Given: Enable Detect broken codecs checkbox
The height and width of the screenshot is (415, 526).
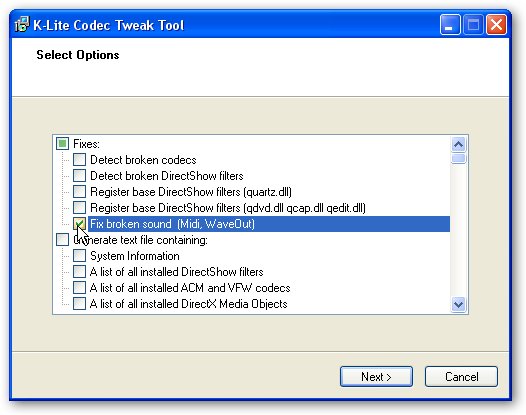Looking at the screenshot, I should [80, 160].
